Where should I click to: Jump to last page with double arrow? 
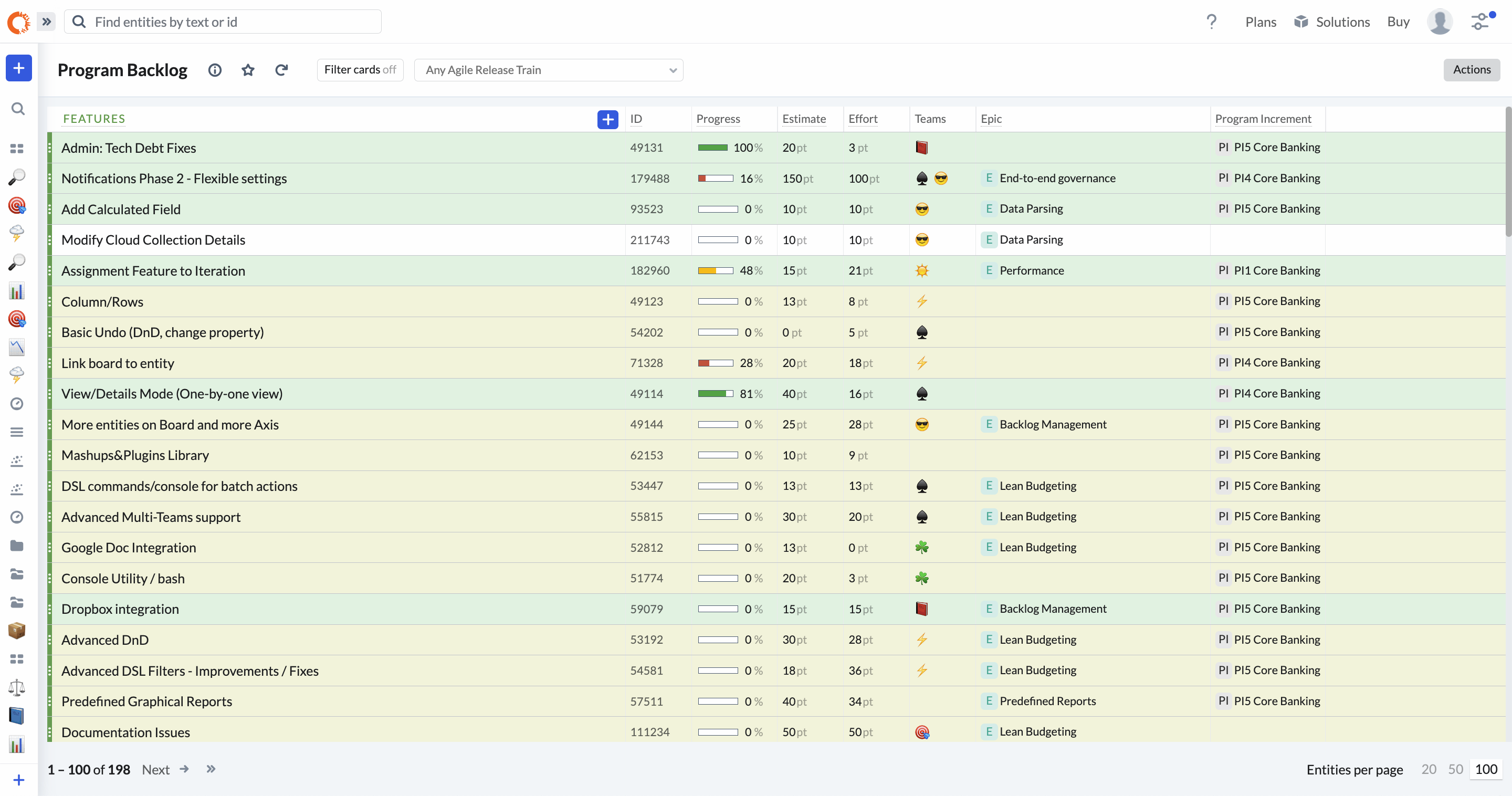[x=211, y=769]
